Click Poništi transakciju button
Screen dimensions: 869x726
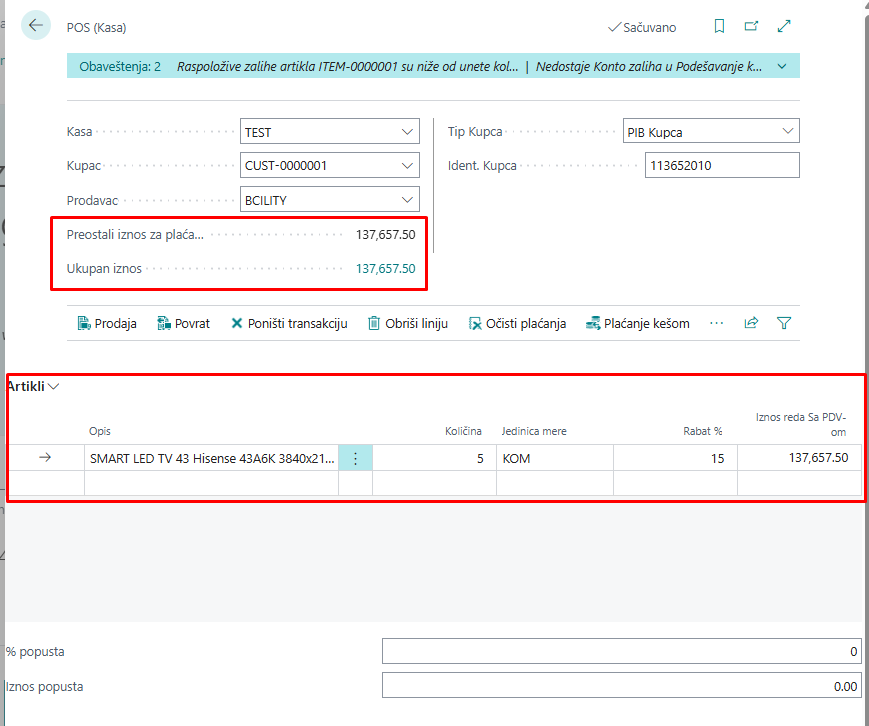click(x=288, y=323)
